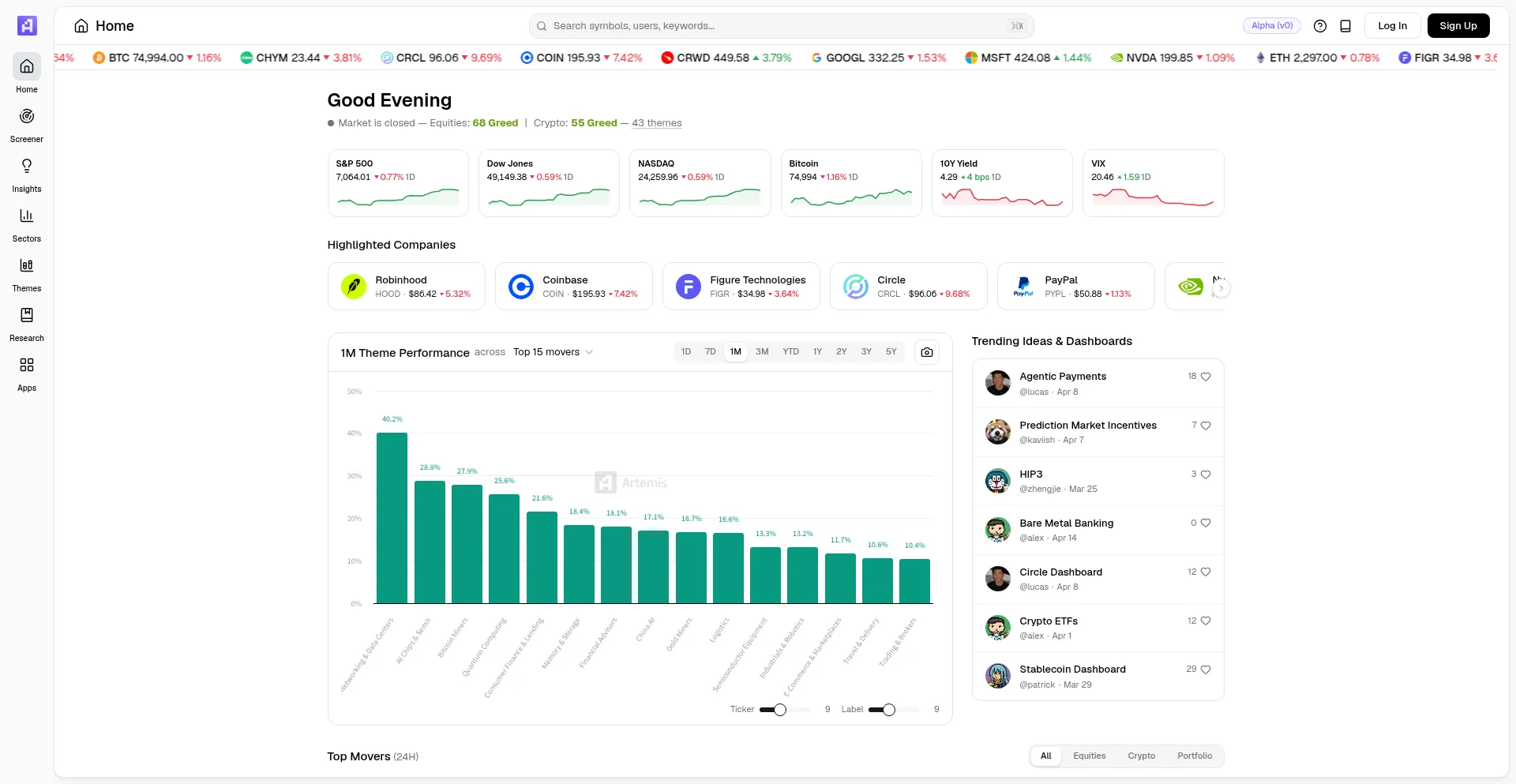Like the Bare Metal Banking heart
Image resolution: width=1516 pixels, height=784 pixels.
click(x=1206, y=523)
